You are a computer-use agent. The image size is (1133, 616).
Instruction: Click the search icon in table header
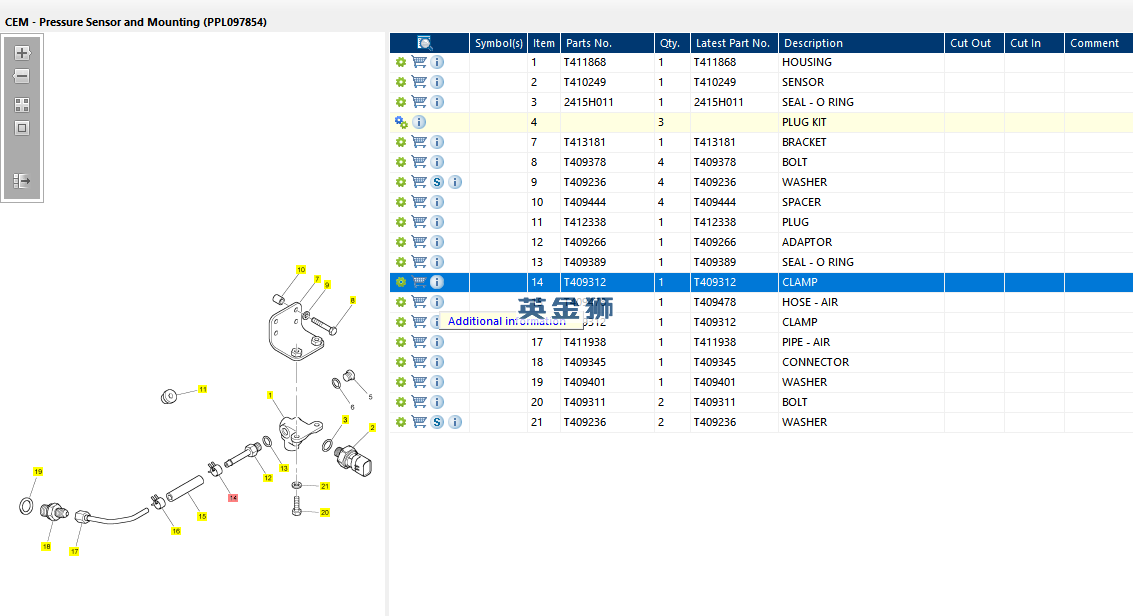click(x=424, y=43)
